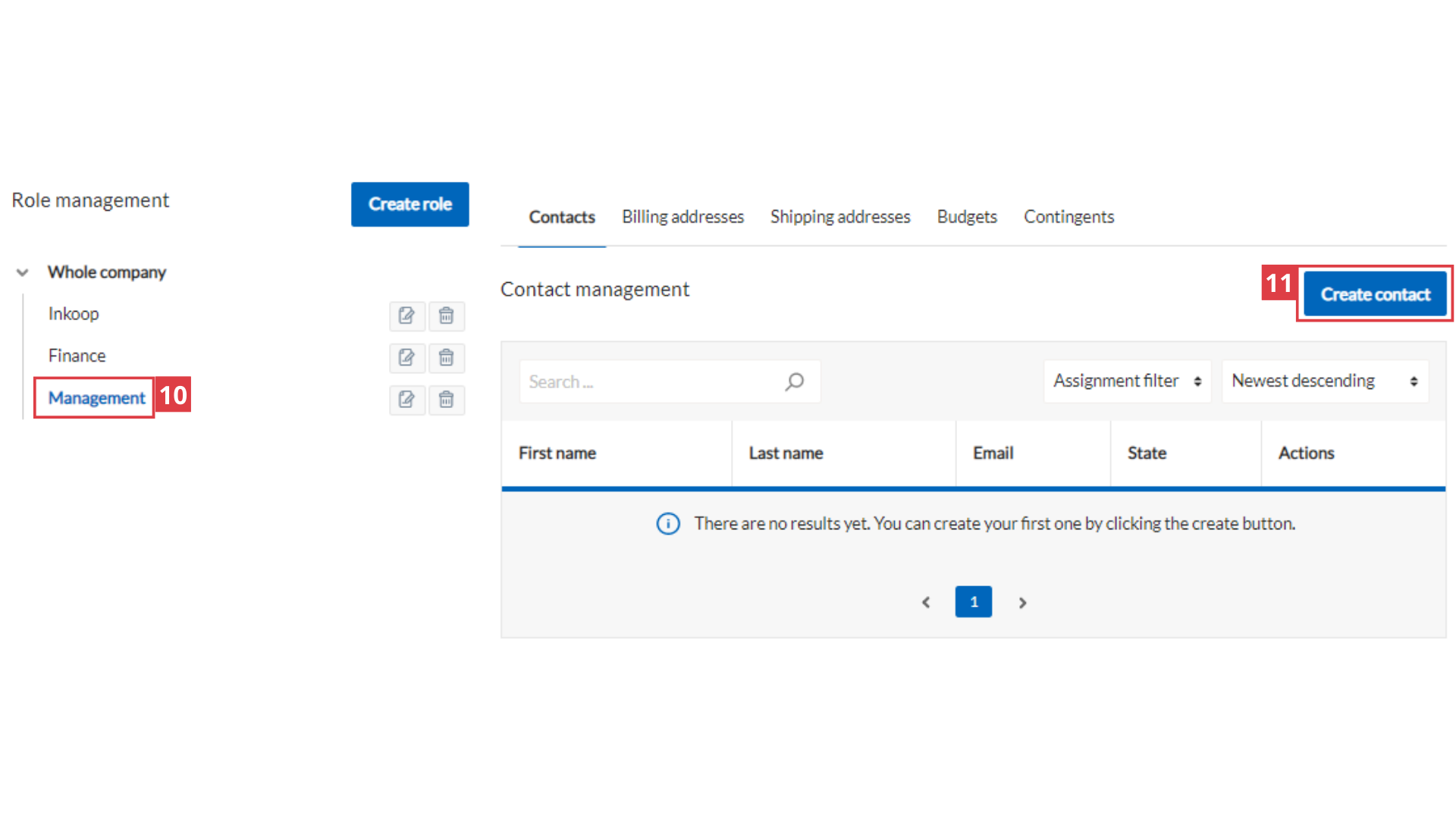This screenshot has width=1456, height=819.
Task: Open the Shipping addresses tab
Action: pyautogui.click(x=840, y=217)
